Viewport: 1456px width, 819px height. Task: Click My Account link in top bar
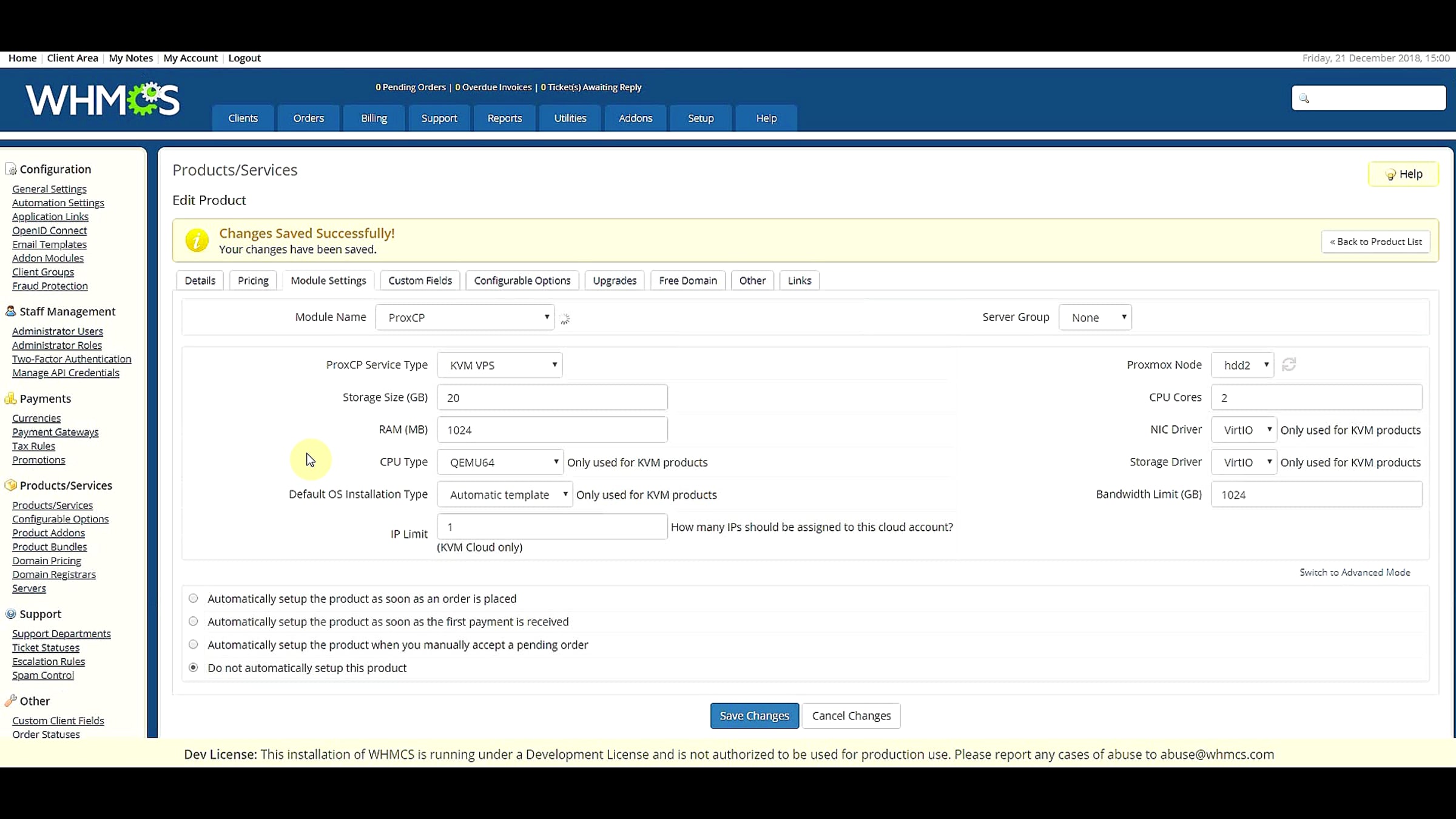(x=190, y=58)
